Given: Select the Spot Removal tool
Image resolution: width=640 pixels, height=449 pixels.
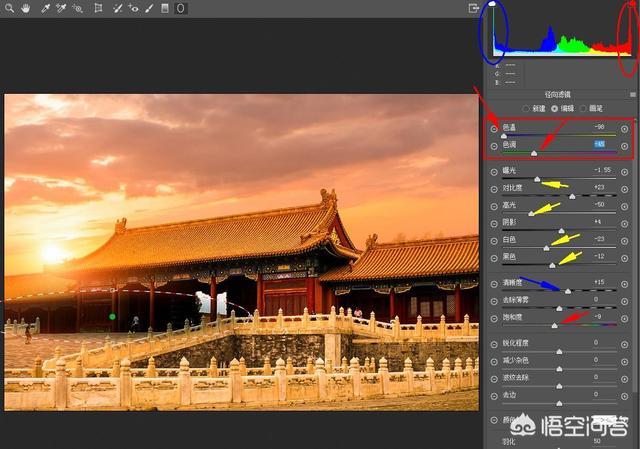Looking at the screenshot, I should (118, 8).
